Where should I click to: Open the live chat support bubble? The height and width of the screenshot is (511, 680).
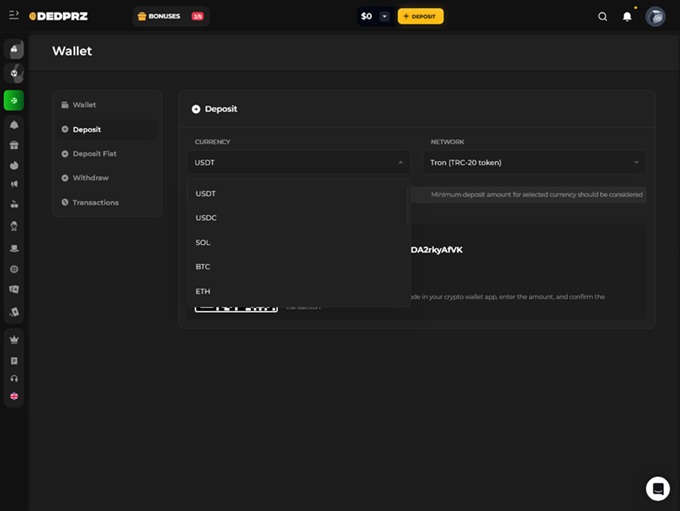pos(657,488)
